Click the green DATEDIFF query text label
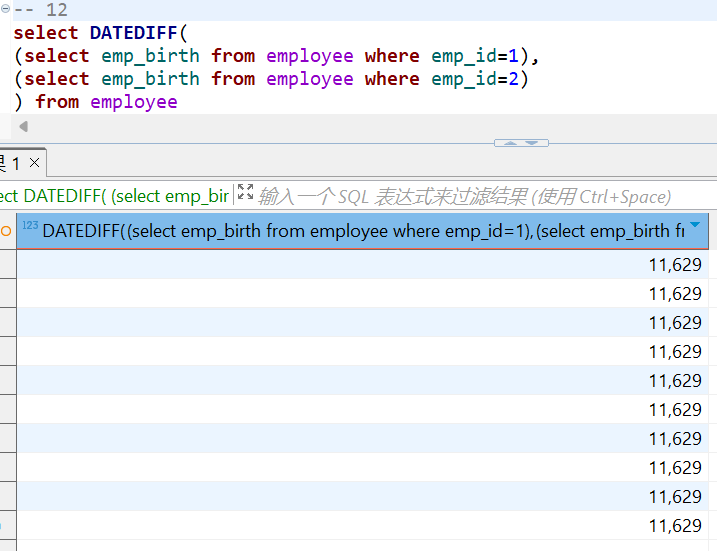717x551 pixels. click(x=115, y=196)
